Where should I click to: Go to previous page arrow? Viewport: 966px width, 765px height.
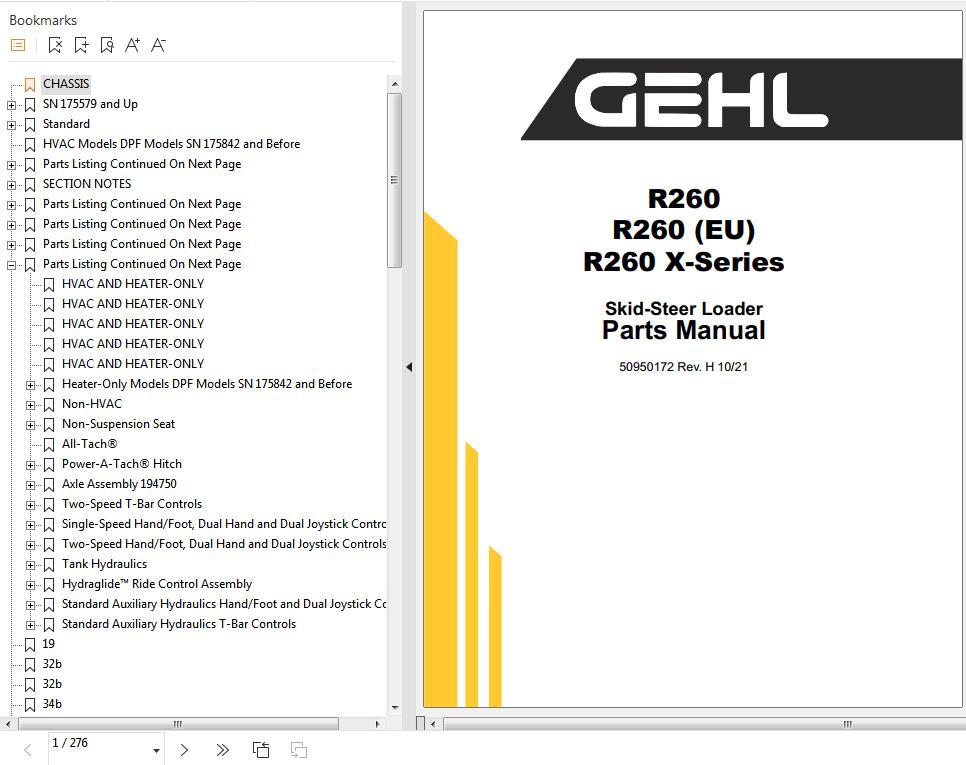tap(27, 750)
